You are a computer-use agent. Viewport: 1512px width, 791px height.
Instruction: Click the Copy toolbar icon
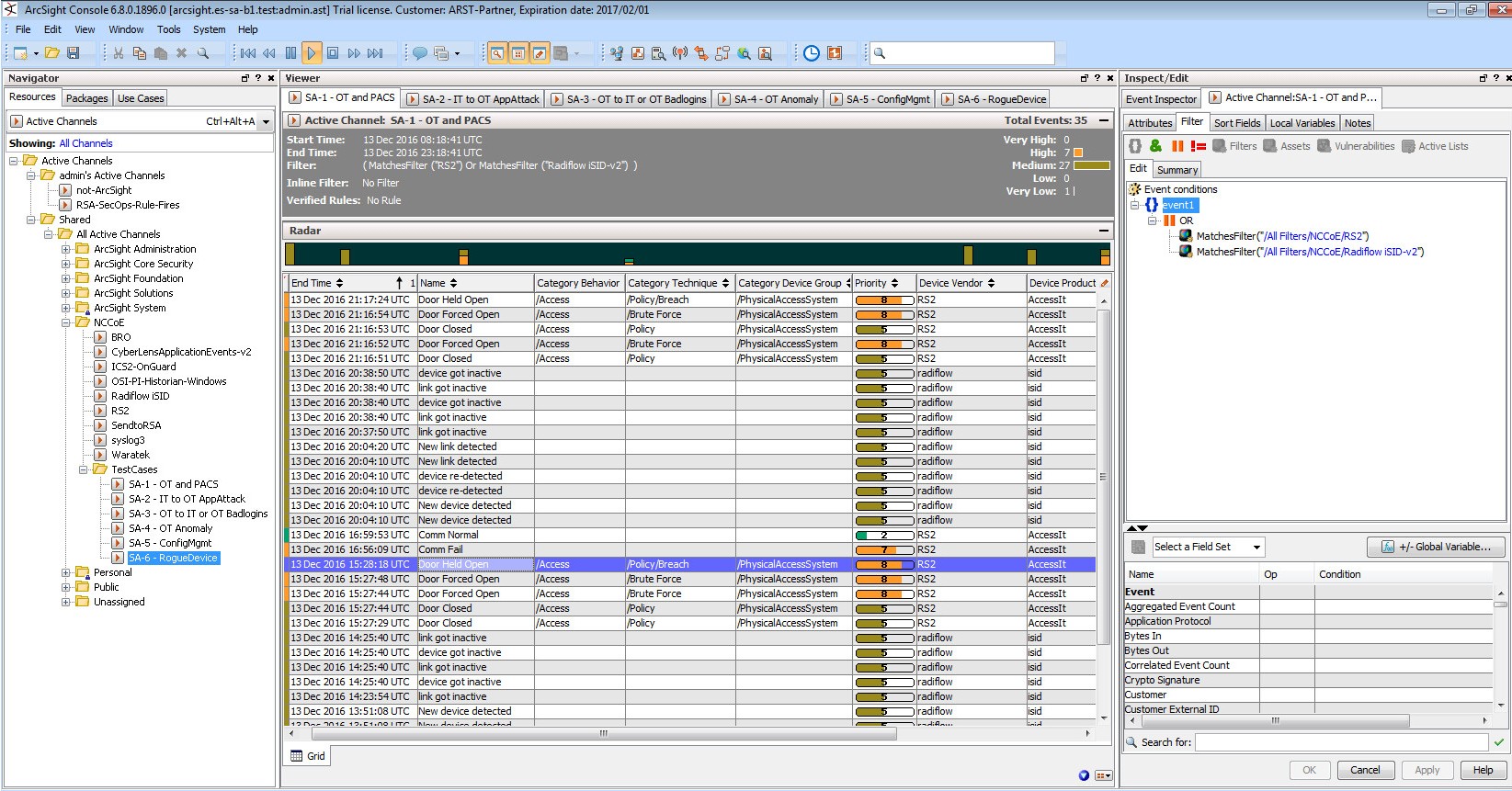(140, 53)
